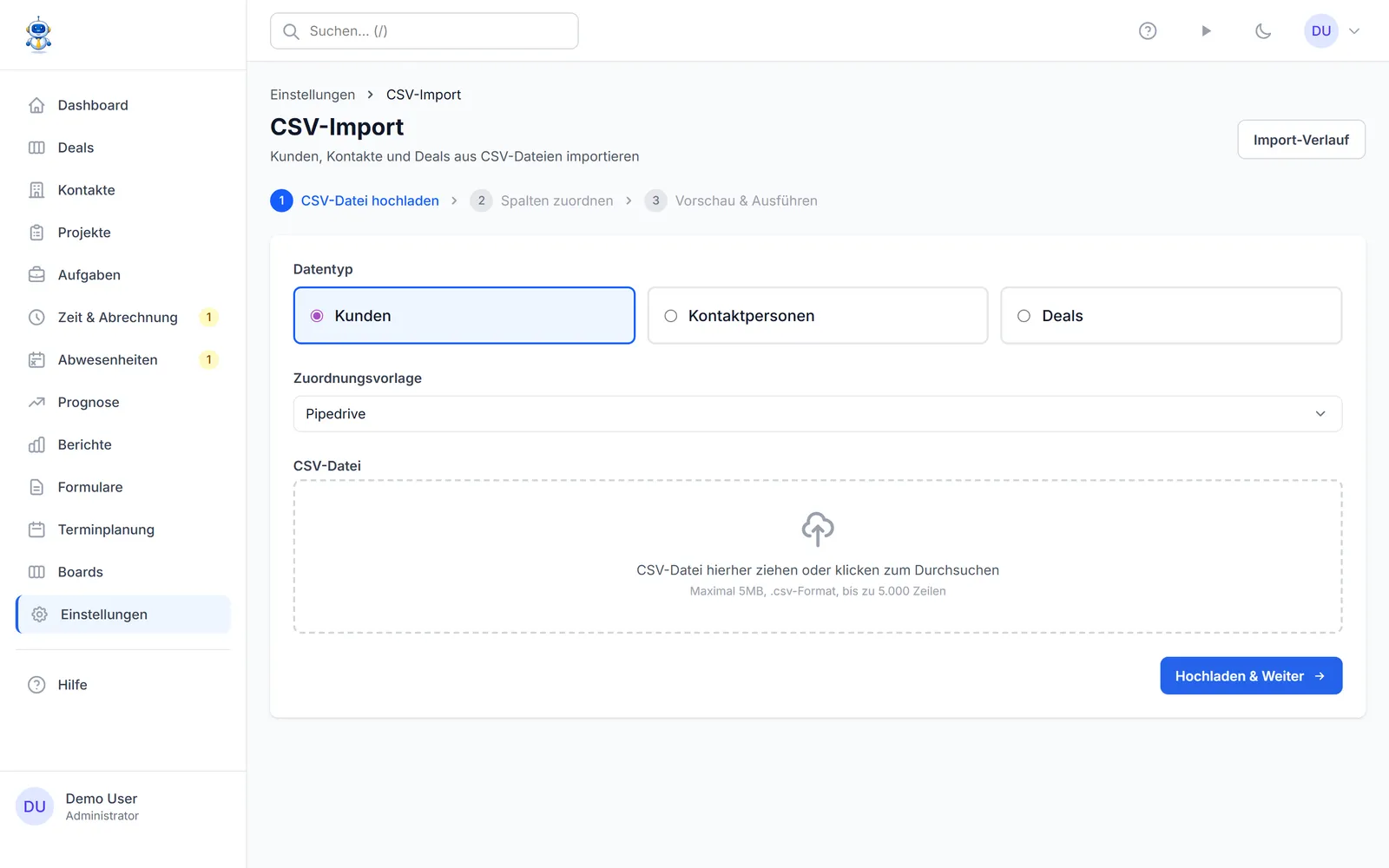1389x868 pixels.
Task: Open Prognose in the sidebar
Action: (x=123, y=403)
